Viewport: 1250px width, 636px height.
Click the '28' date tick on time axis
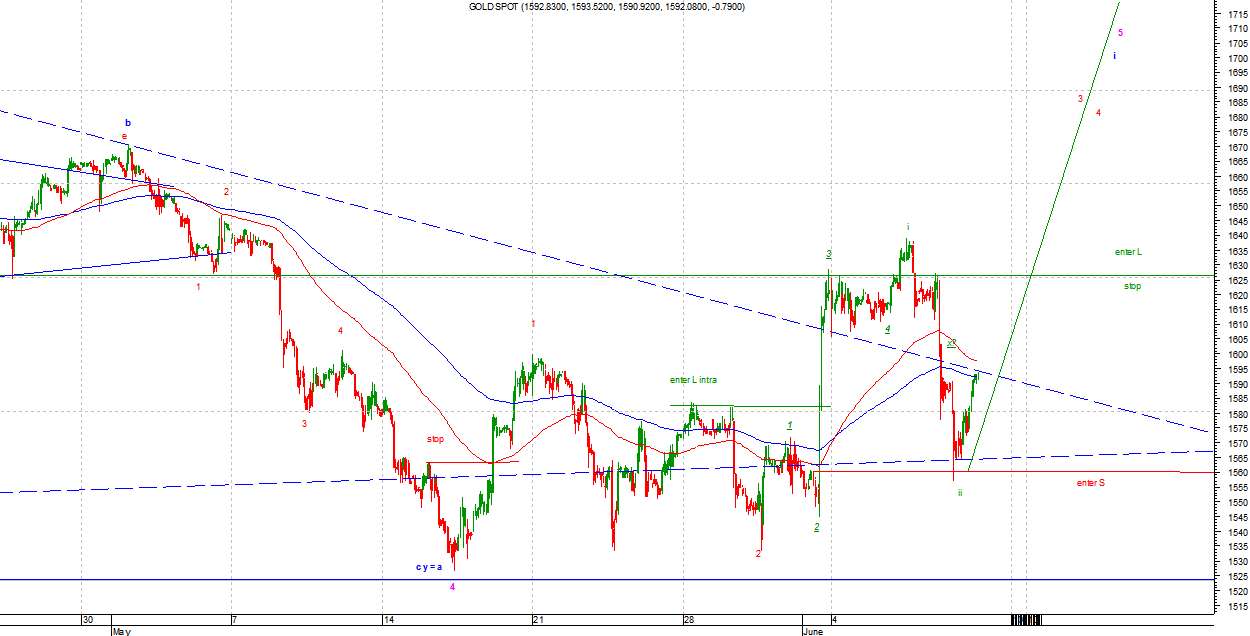point(688,619)
